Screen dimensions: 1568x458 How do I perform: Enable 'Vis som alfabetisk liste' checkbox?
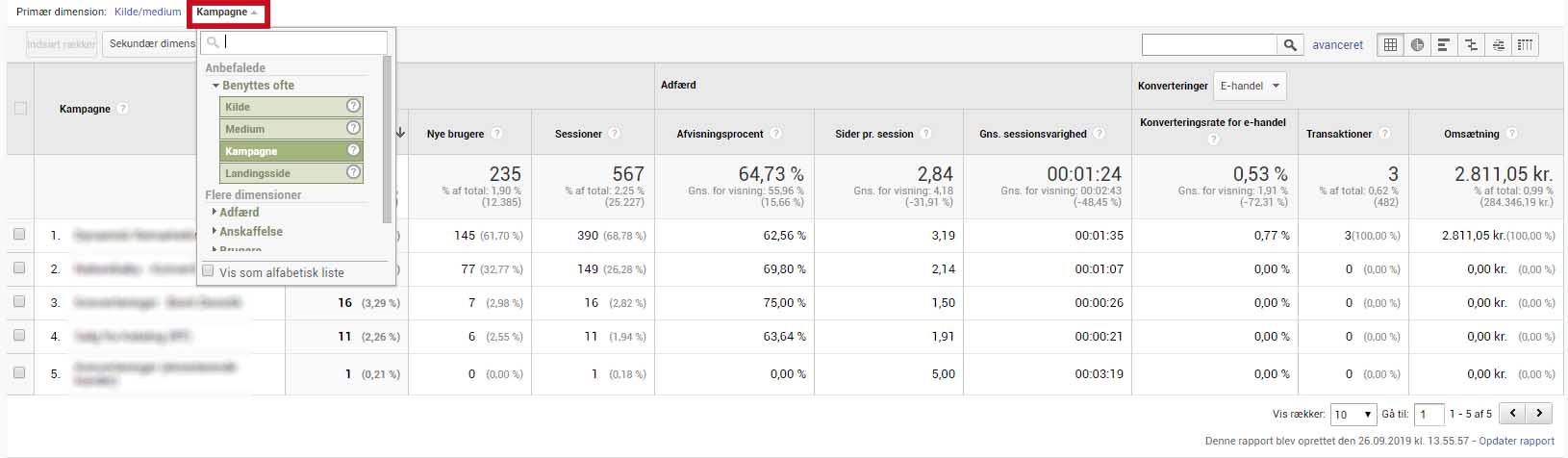click(208, 272)
